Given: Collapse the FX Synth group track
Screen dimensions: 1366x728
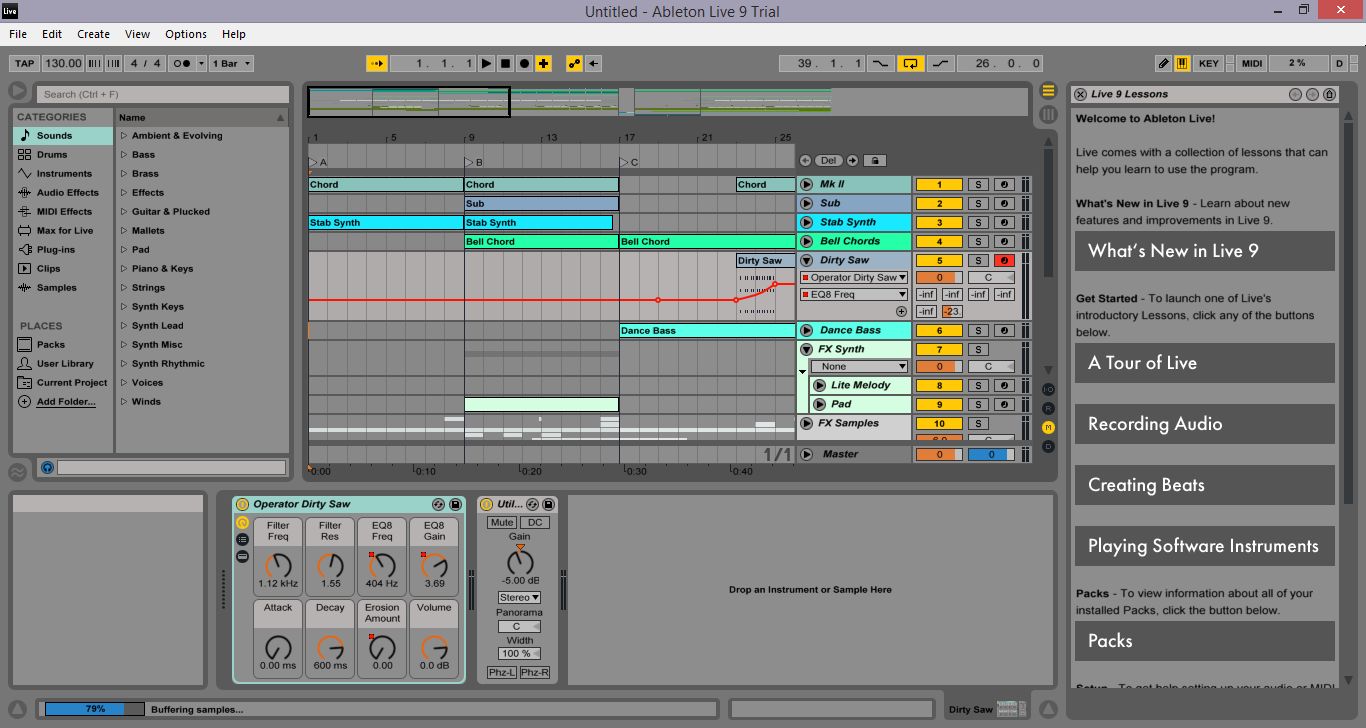Looking at the screenshot, I should [x=806, y=349].
